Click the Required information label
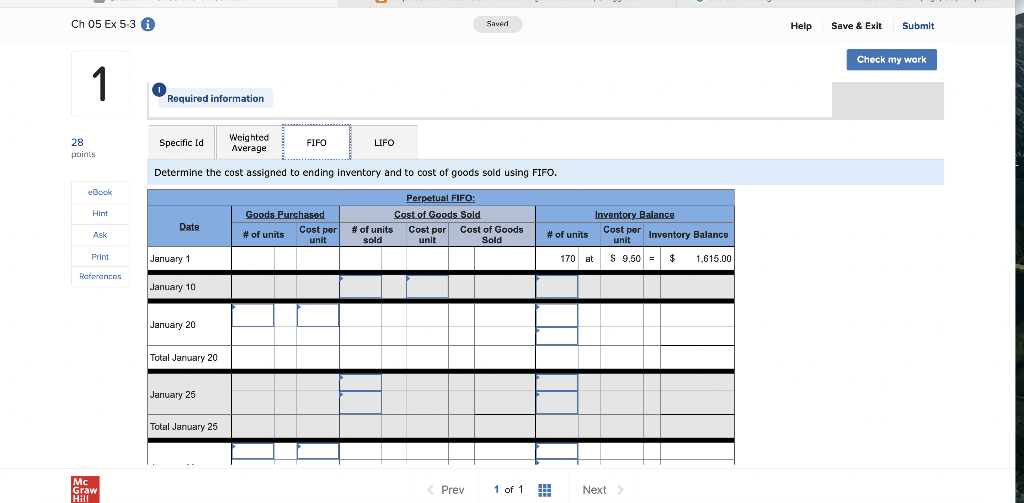 [x=216, y=99]
